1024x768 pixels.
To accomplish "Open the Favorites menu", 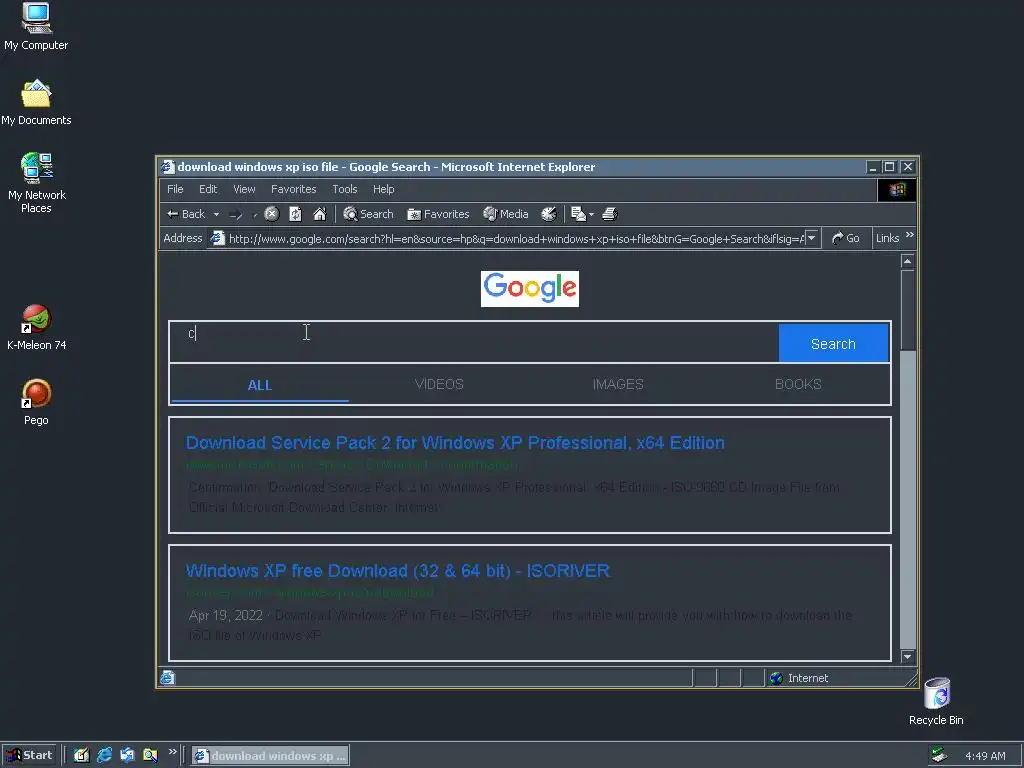I will click(x=293, y=189).
